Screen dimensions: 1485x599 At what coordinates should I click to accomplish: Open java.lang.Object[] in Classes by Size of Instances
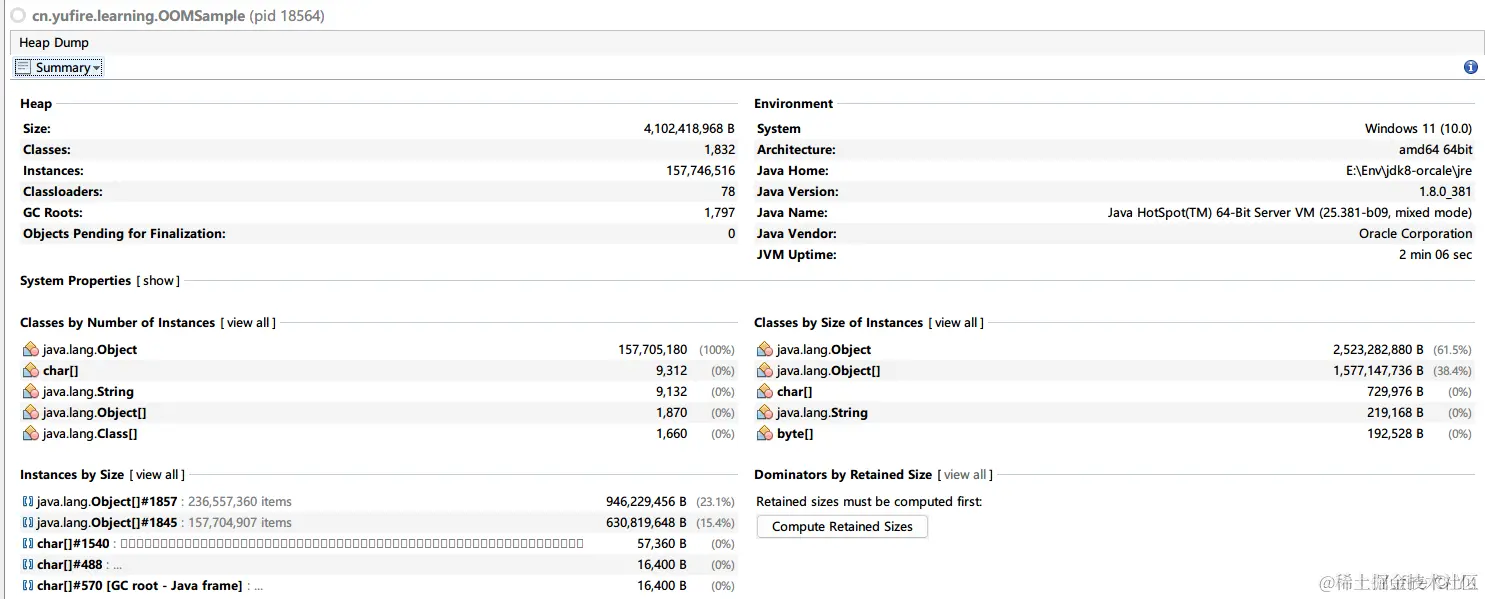(x=829, y=371)
